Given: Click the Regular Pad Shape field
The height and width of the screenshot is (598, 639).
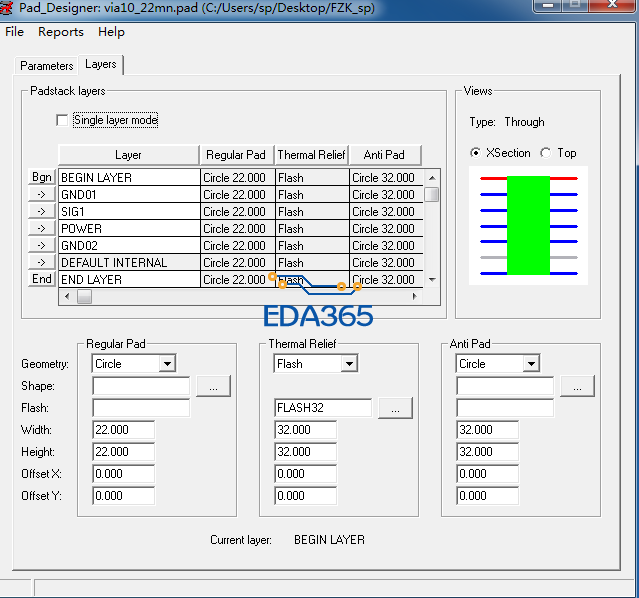Looking at the screenshot, I should tap(141, 386).
